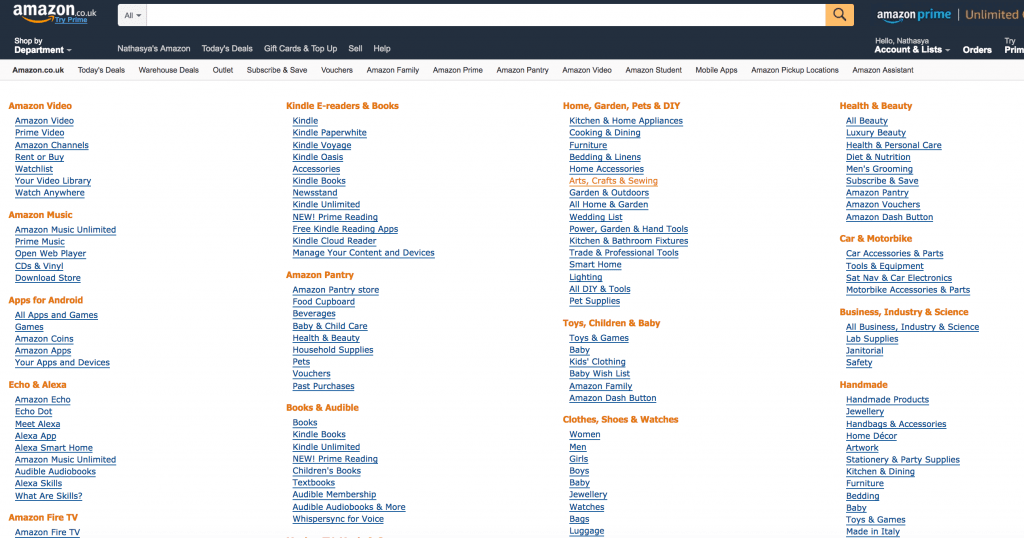This screenshot has width=1024, height=538.
Task: Open Food Cupboard link
Action: point(323,302)
